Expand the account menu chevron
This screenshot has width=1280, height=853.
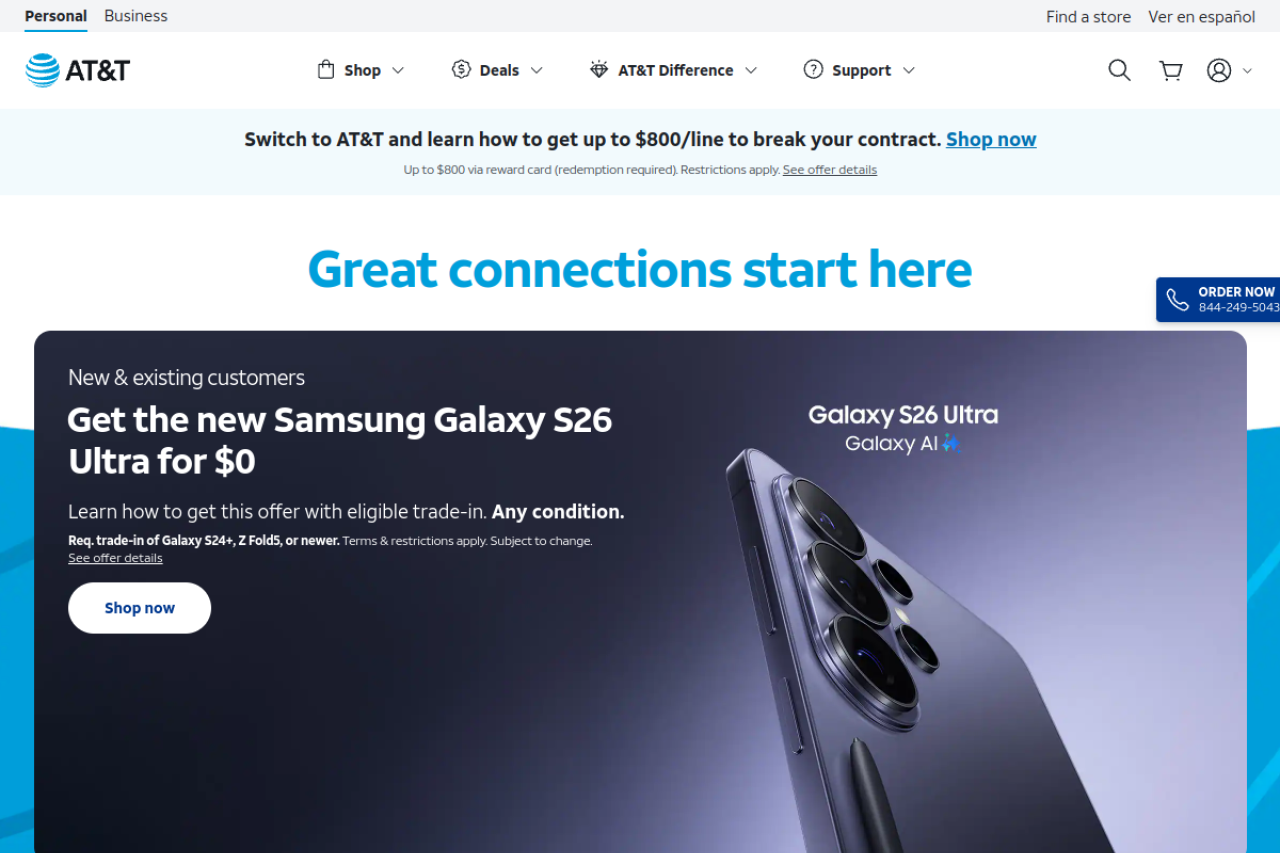pos(1247,70)
